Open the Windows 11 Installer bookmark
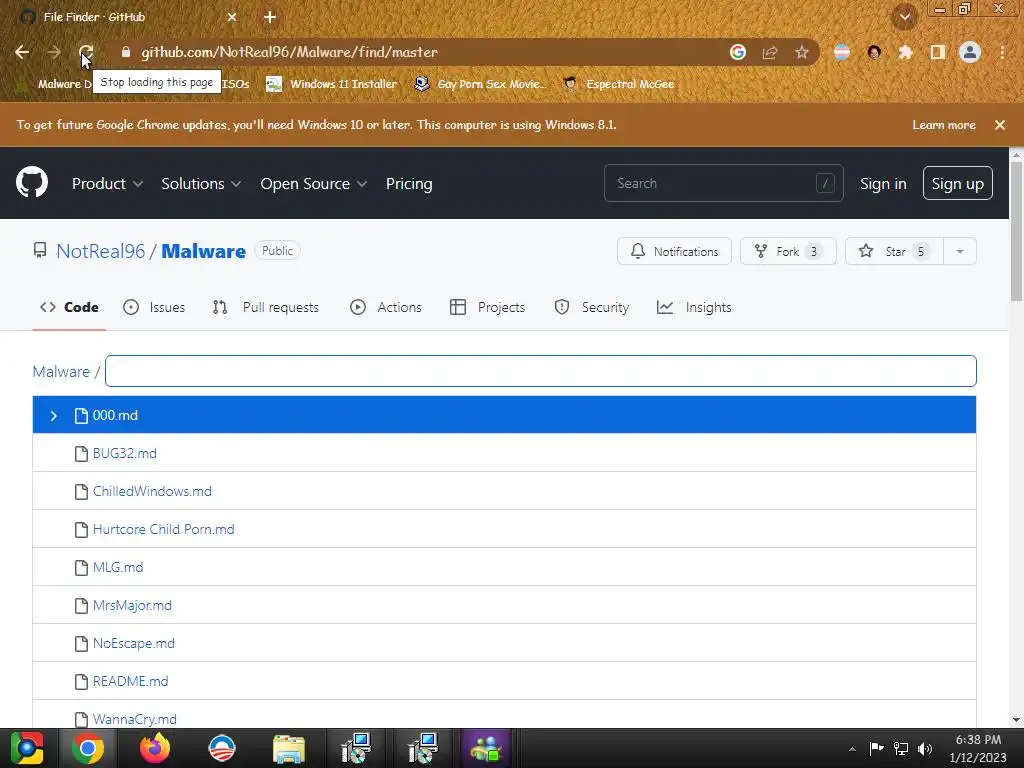This screenshot has width=1024, height=768. pos(332,84)
